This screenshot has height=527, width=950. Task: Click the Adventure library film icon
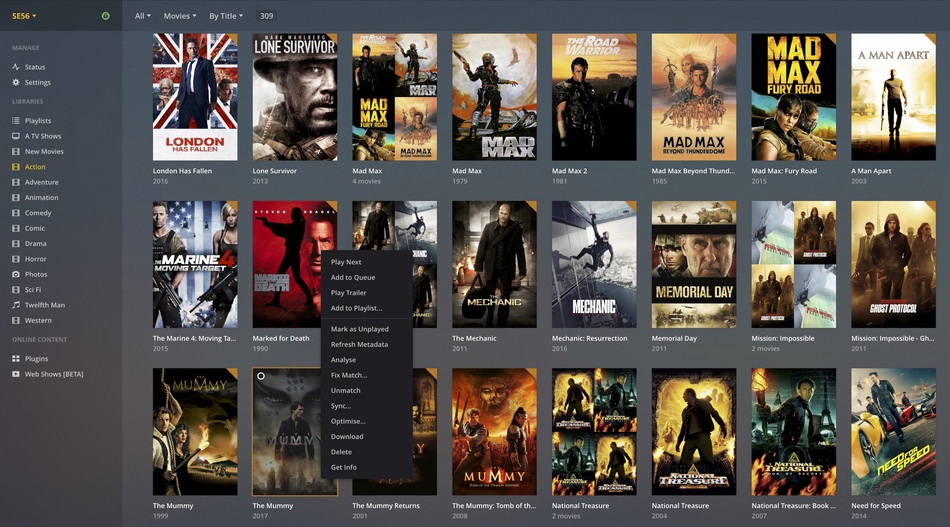(16, 182)
